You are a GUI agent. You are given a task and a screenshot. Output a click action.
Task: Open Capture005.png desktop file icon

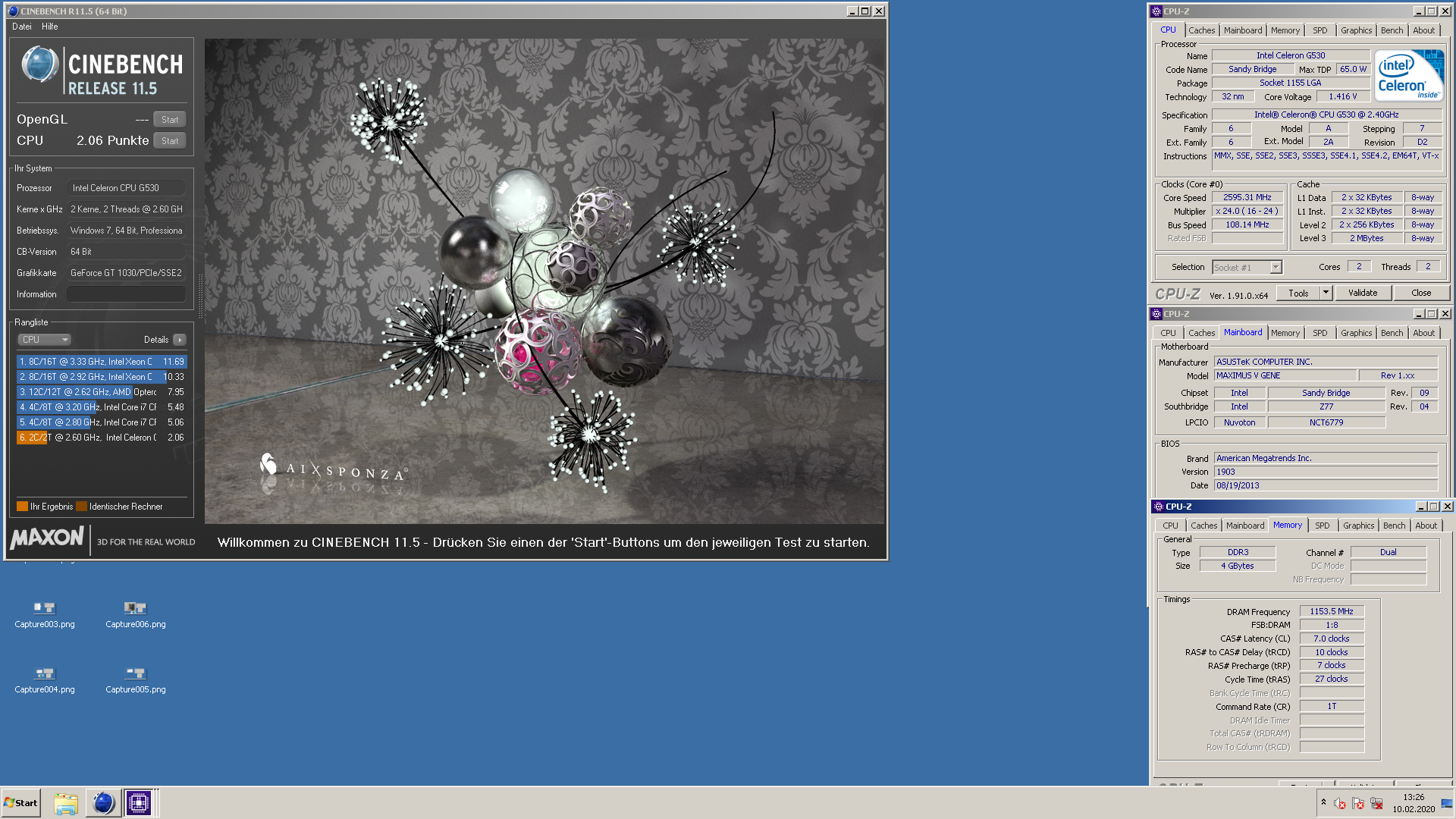coord(136,680)
